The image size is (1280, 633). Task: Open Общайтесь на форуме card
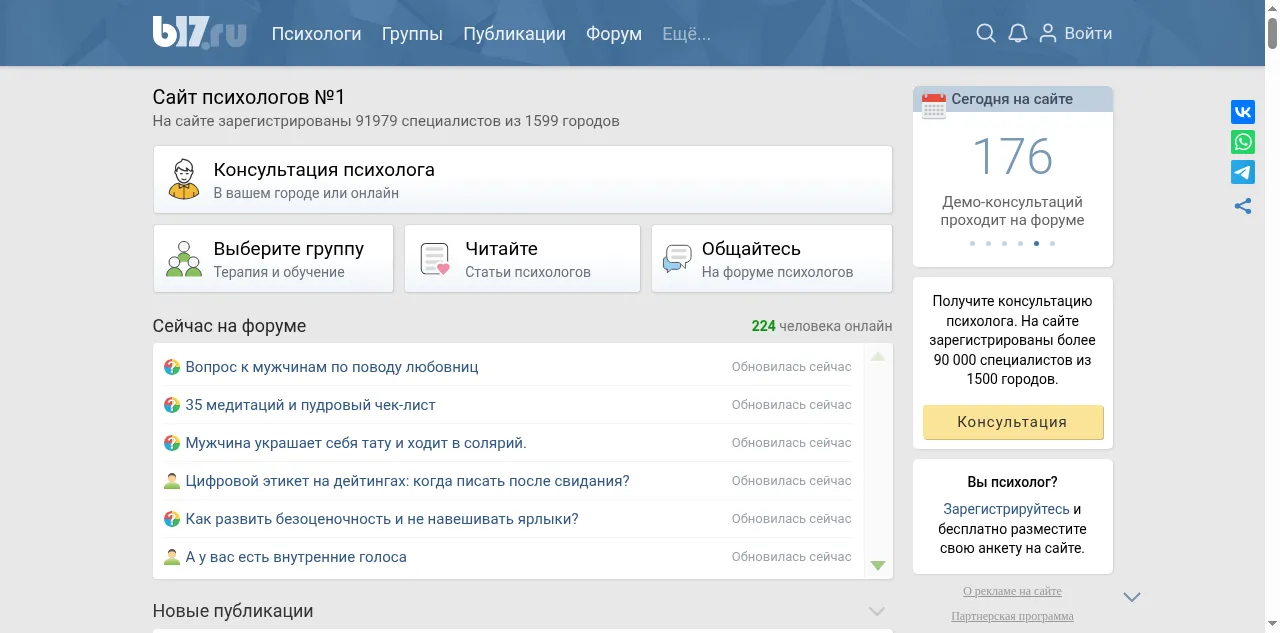pos(771,259)
